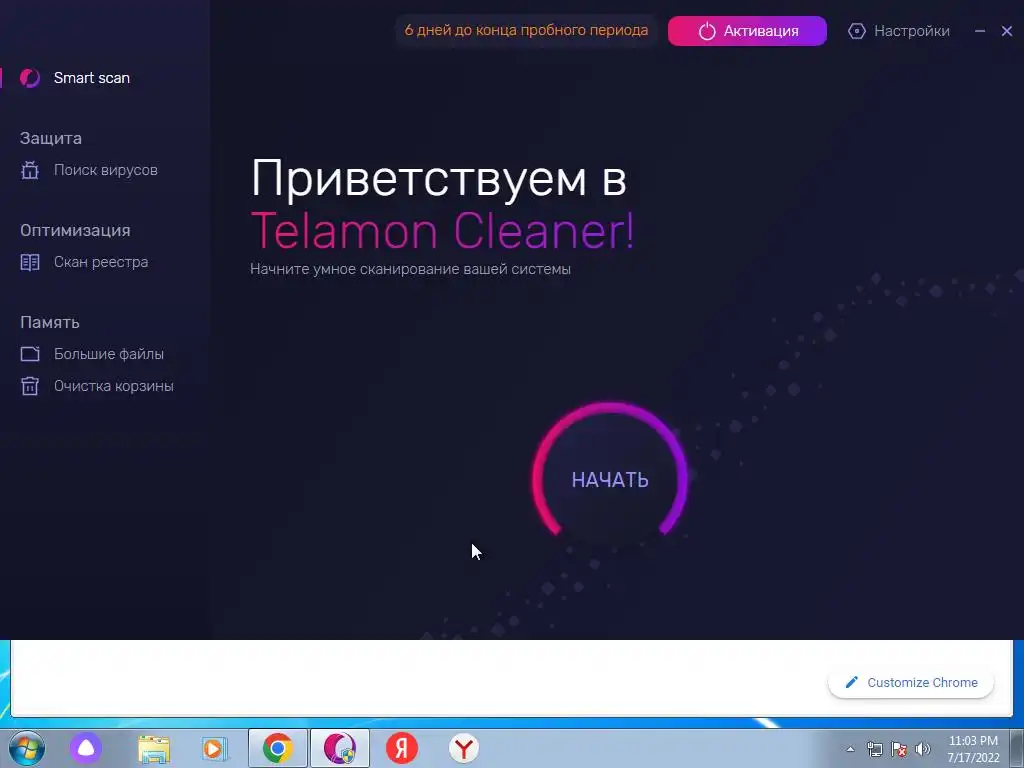Open the Windows Start menu
Viewport: 1024px width, 768px height.
pyautogui.click(x=27, y=748)
